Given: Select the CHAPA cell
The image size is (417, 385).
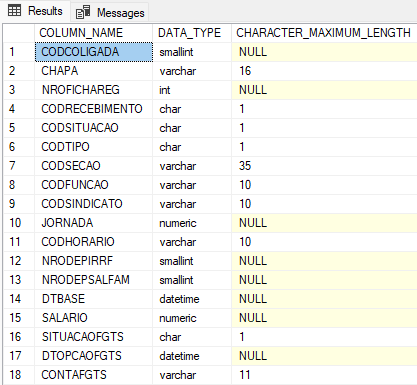Looking at the screenshot, I should [94, 71].
